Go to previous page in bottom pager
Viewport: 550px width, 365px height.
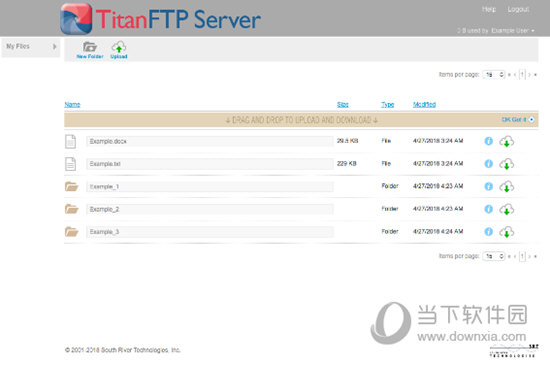pos(515,256)
